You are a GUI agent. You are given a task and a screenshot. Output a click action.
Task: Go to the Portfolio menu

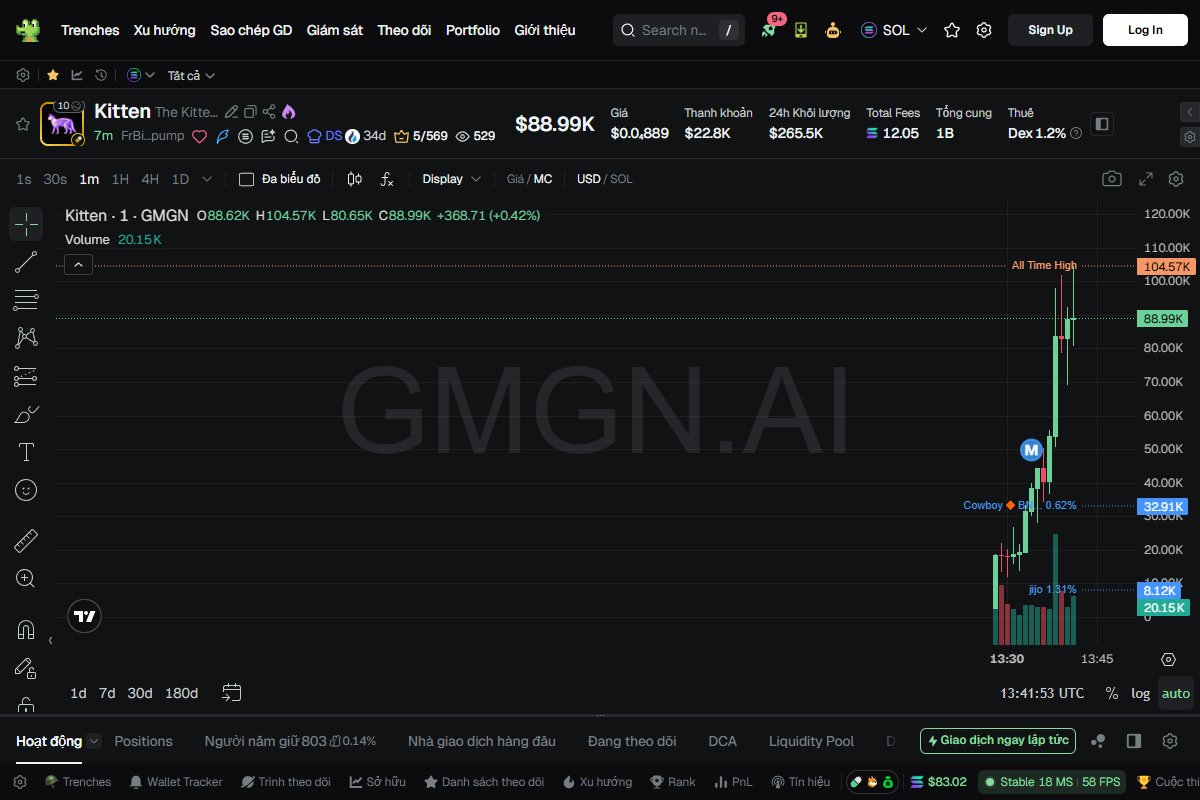pyautogui.click(x=473, y=30)
